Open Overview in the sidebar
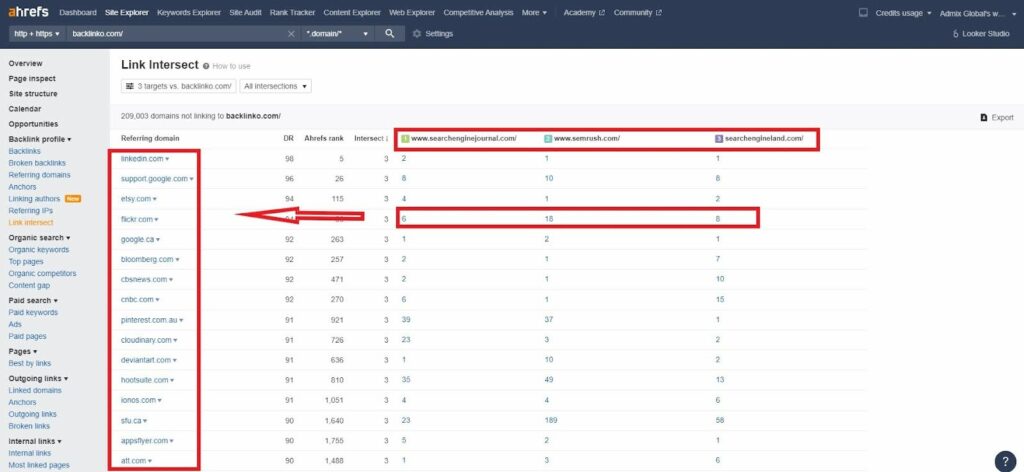 coord(25,63)
